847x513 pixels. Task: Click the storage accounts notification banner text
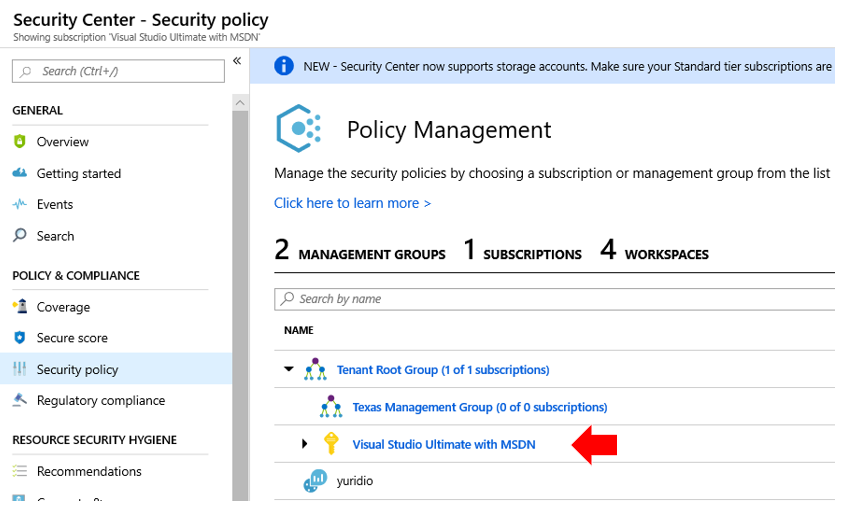click(x=567, y=67)
